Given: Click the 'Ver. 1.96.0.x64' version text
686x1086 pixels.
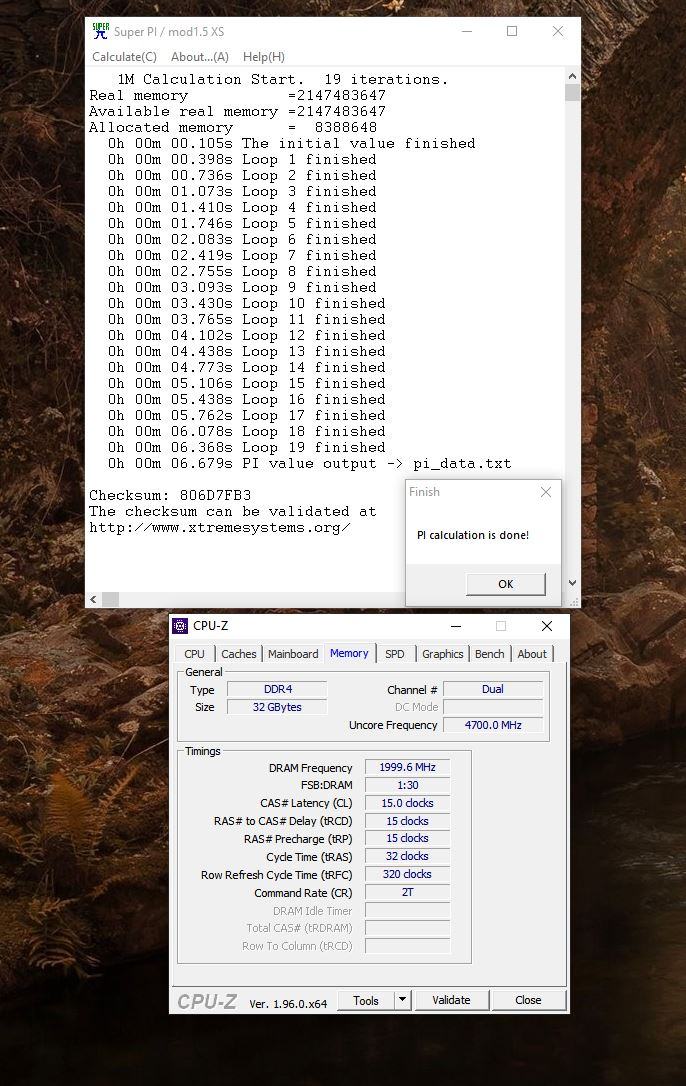Looking at the screenshot, I should [x=288, y=1004].
